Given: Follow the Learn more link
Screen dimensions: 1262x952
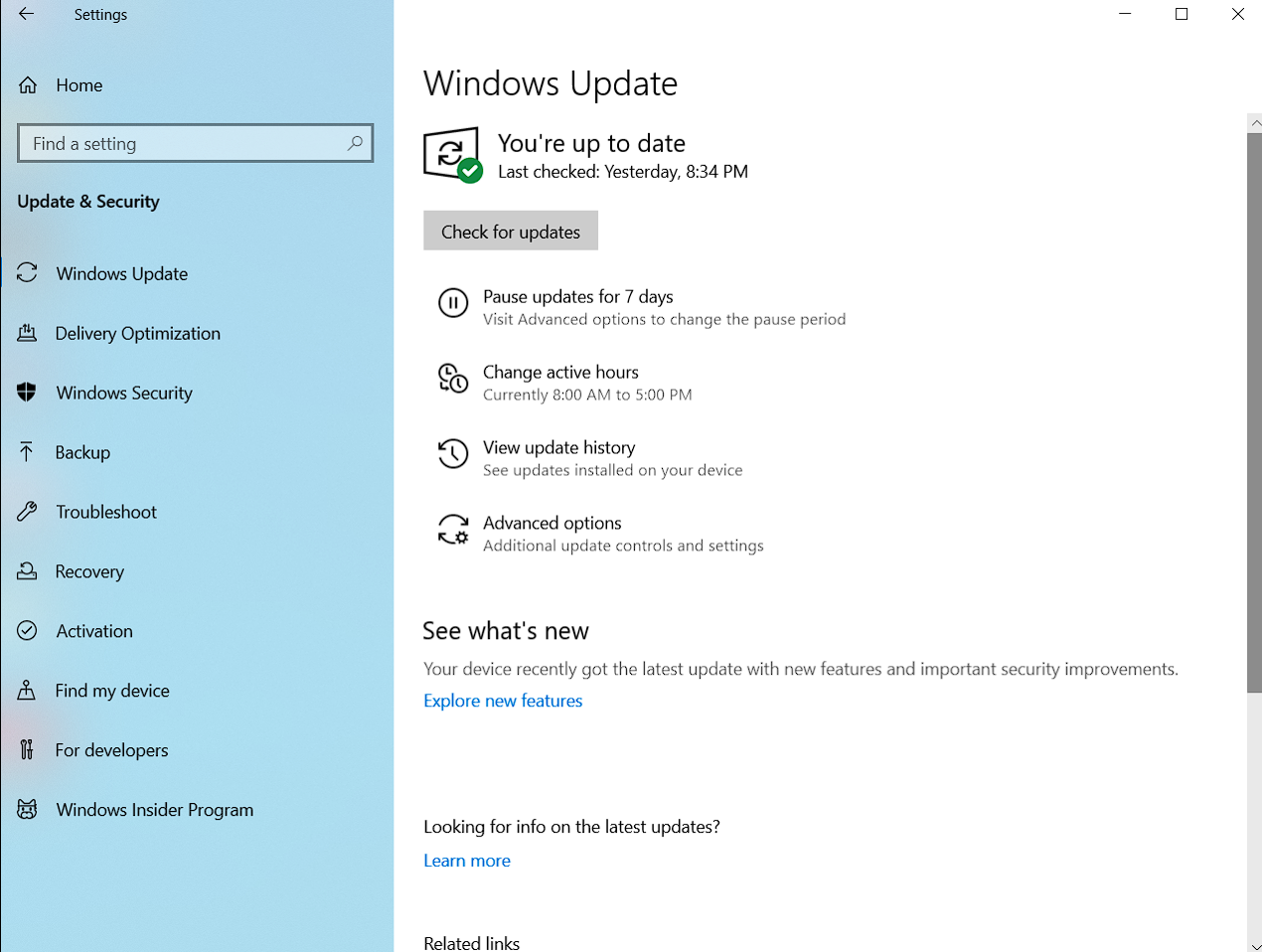Looking at the screenshot, I should click(467, 861).
